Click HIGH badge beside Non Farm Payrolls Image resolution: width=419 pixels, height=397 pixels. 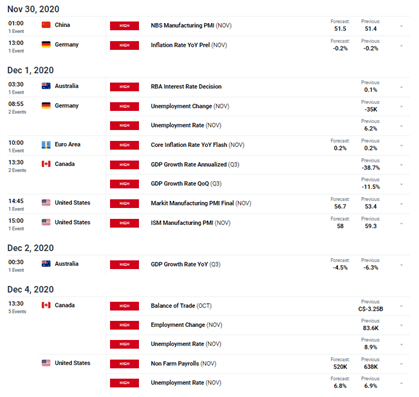click(x=124, y=364)
